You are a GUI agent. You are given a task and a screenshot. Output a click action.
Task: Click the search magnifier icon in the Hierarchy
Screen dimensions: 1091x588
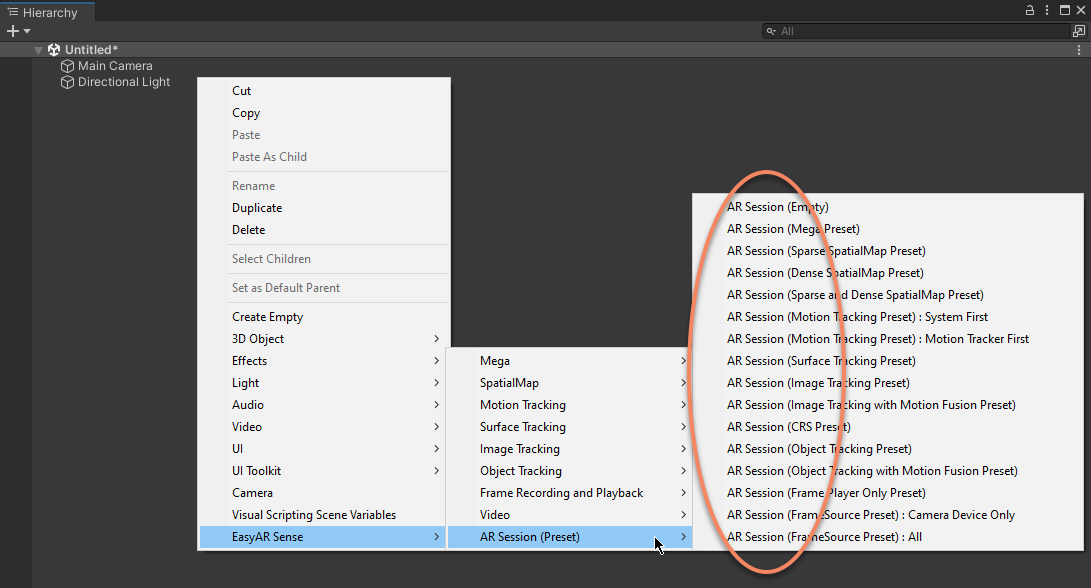pyautogui.click(x=772, y=31)
